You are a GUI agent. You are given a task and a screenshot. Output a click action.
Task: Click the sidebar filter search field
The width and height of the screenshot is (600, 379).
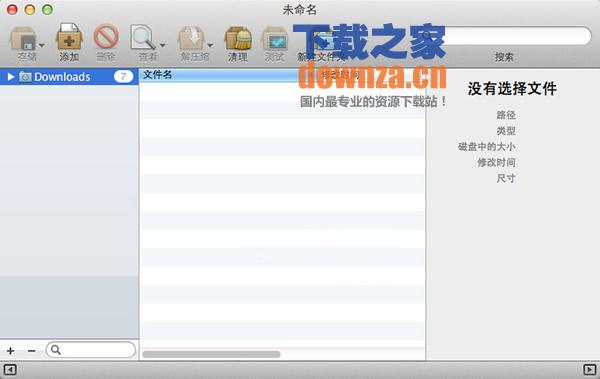coord(91,350)
